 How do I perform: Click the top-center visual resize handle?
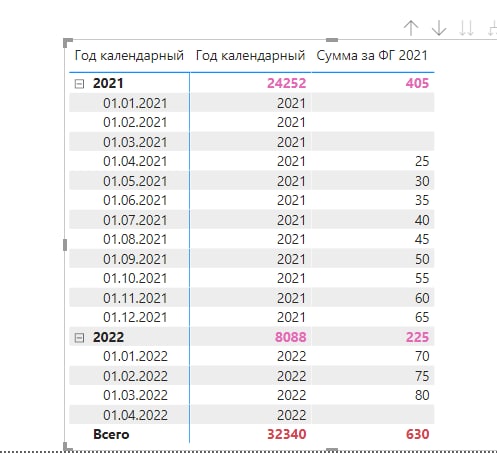point(332,40)
